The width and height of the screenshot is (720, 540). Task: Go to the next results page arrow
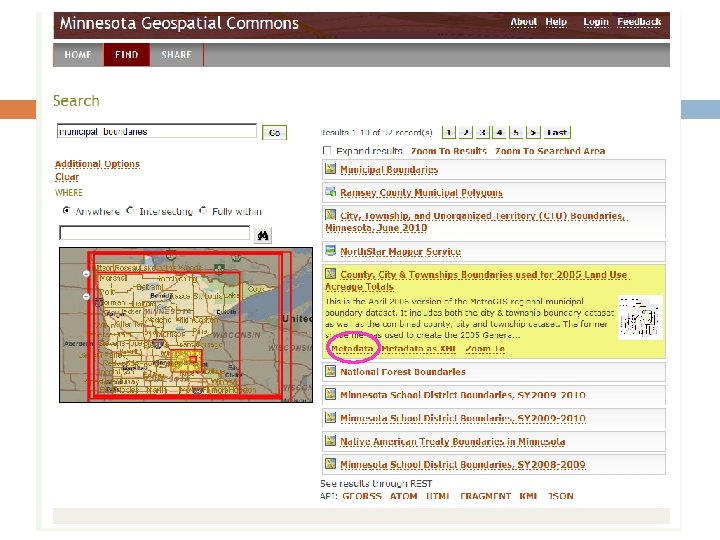(533, 132)
